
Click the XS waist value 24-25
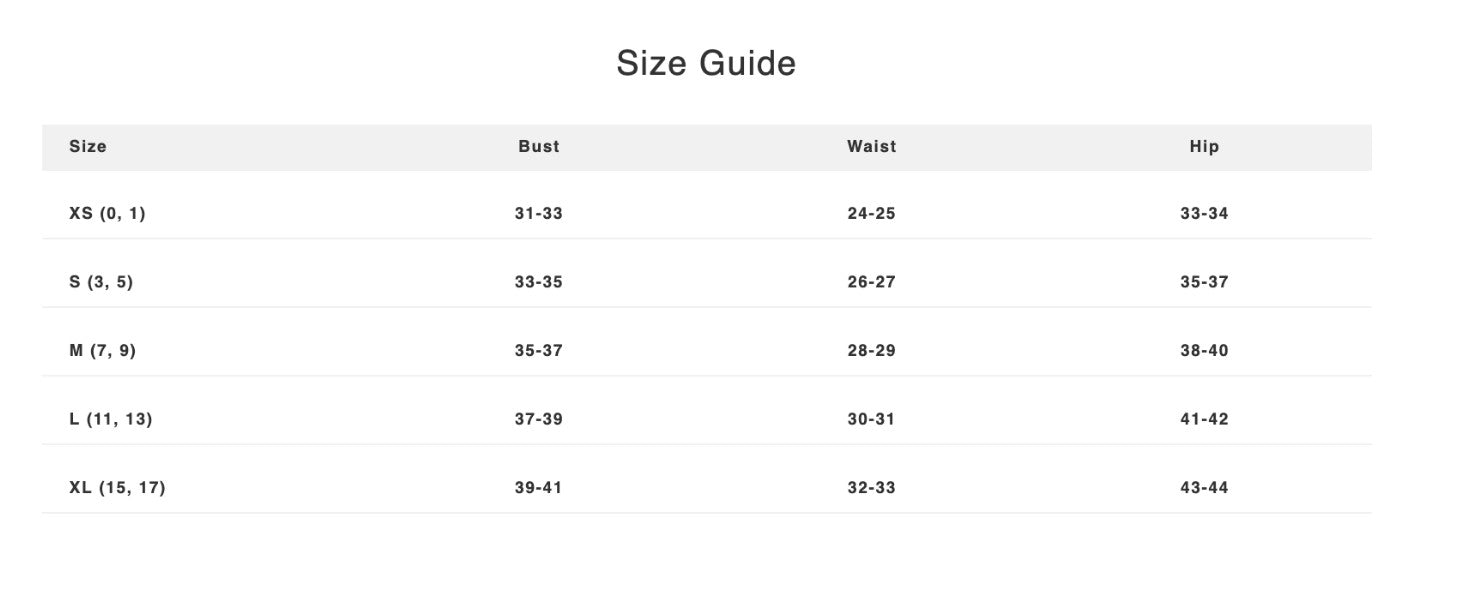[x=872, y=213]
